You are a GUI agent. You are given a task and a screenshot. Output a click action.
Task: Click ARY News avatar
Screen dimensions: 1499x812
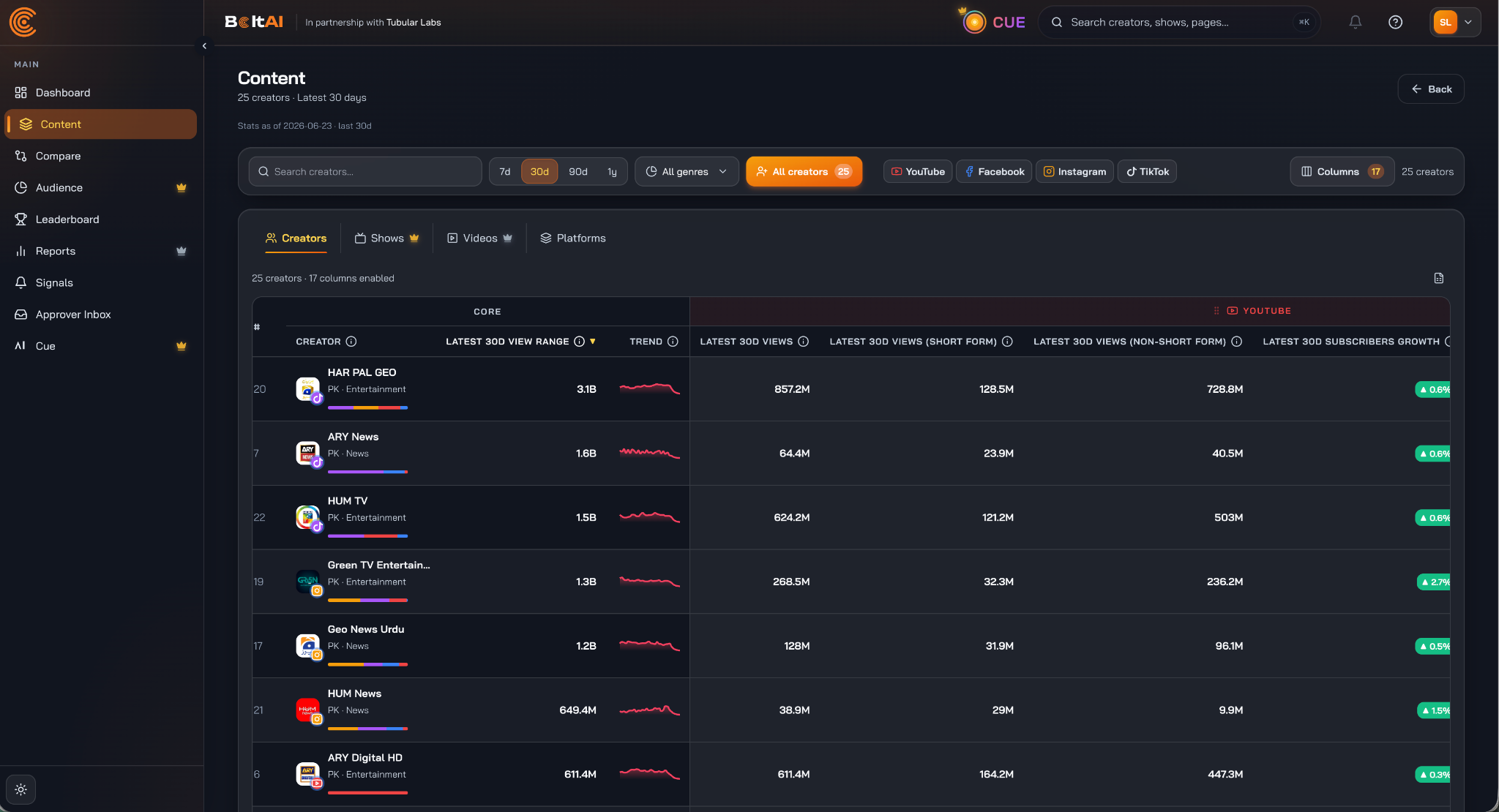(308, 454)
